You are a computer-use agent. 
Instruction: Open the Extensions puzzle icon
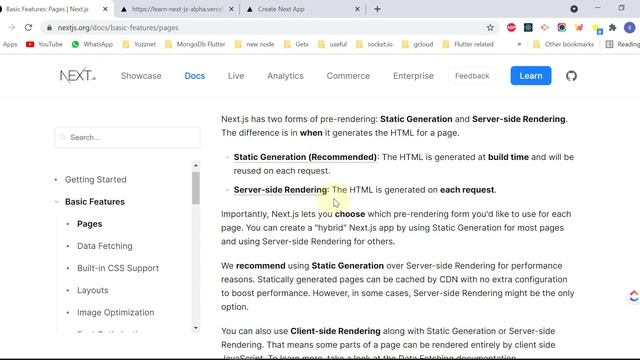coord(612,28)
